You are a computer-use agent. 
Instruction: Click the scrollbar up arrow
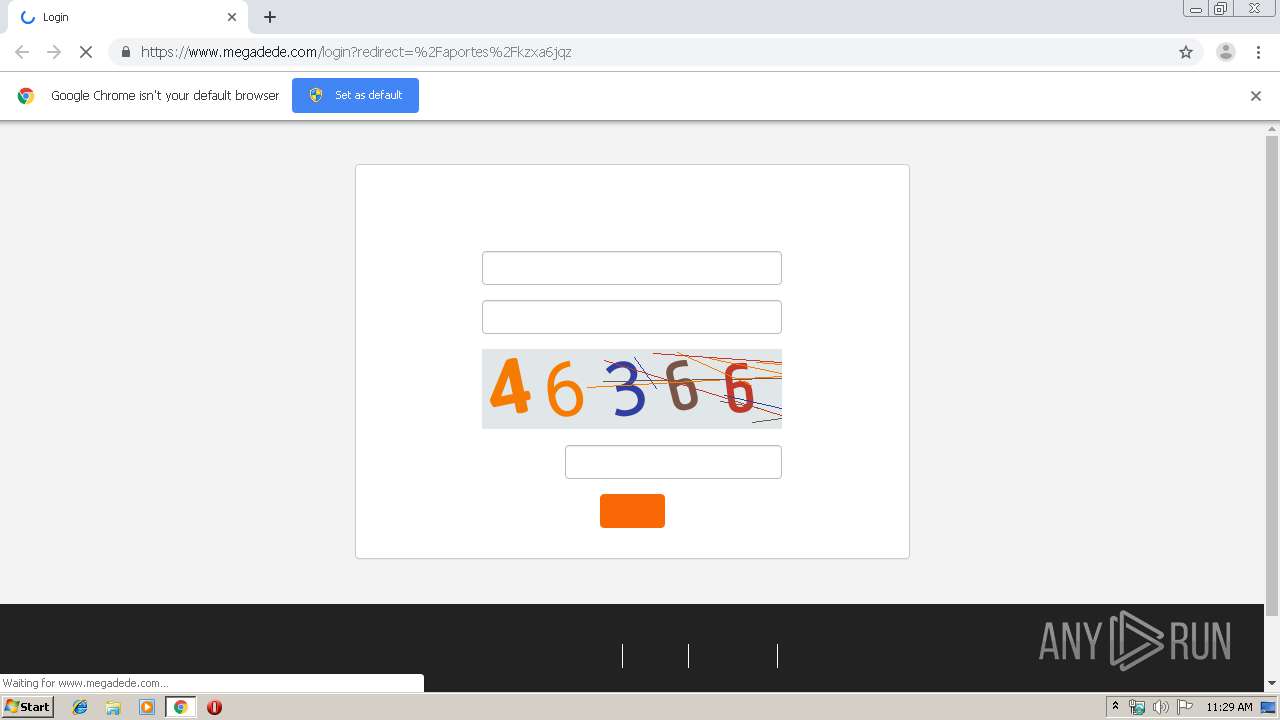point(1272,128)
